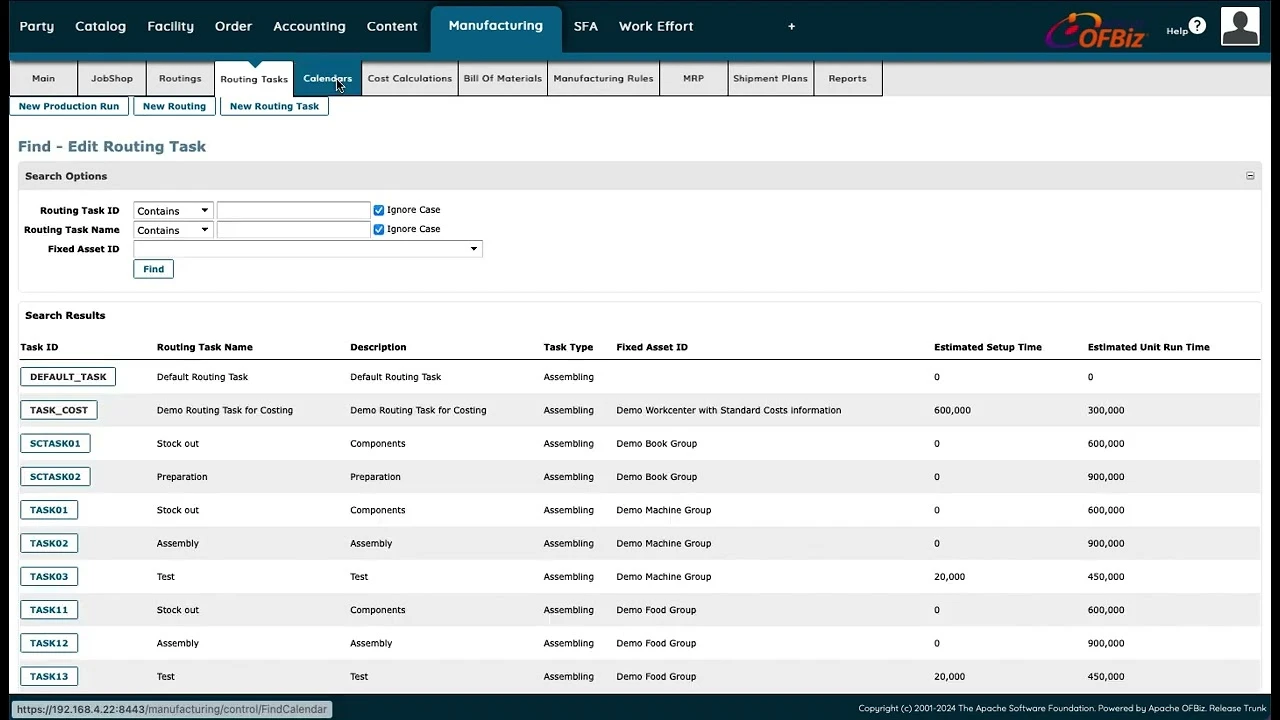
Task: Click the New Routing Task button
Action: tap(274, 106)
